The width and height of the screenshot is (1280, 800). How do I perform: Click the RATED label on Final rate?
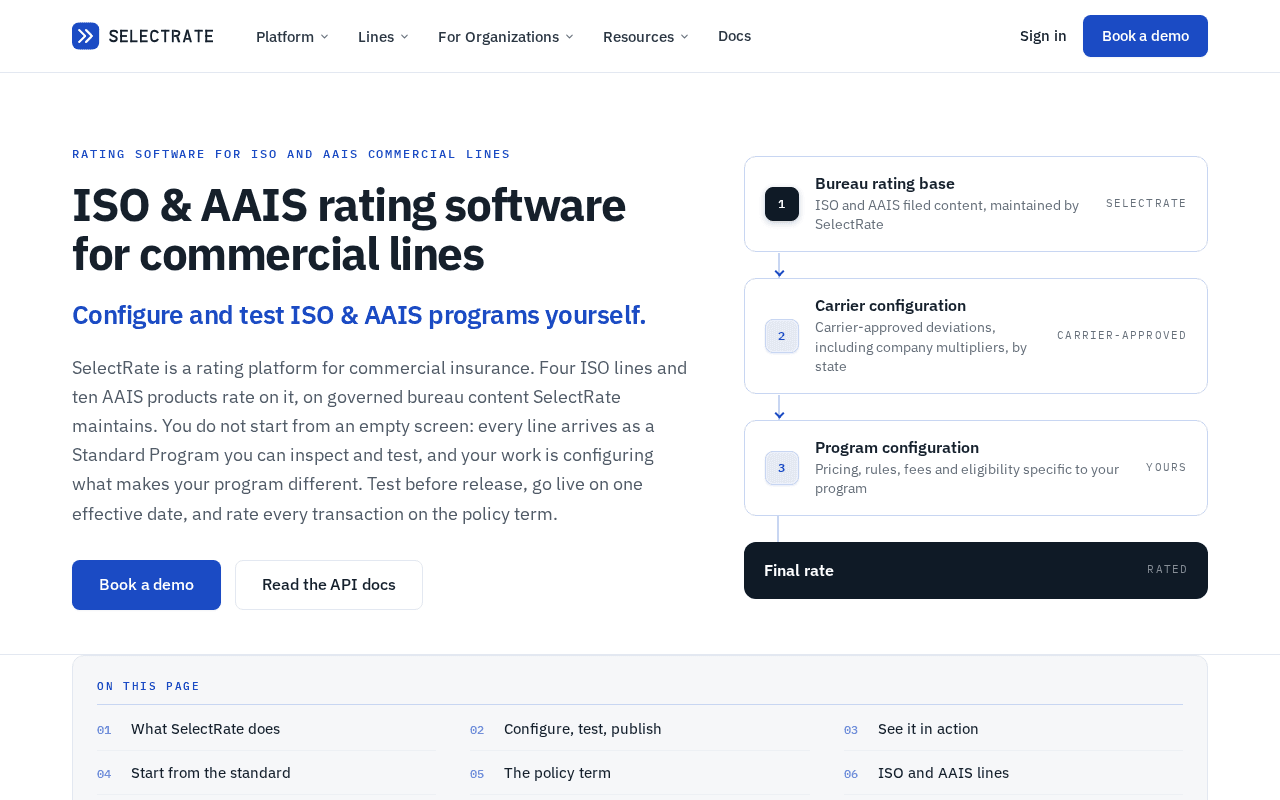(x=1167, y=570)
